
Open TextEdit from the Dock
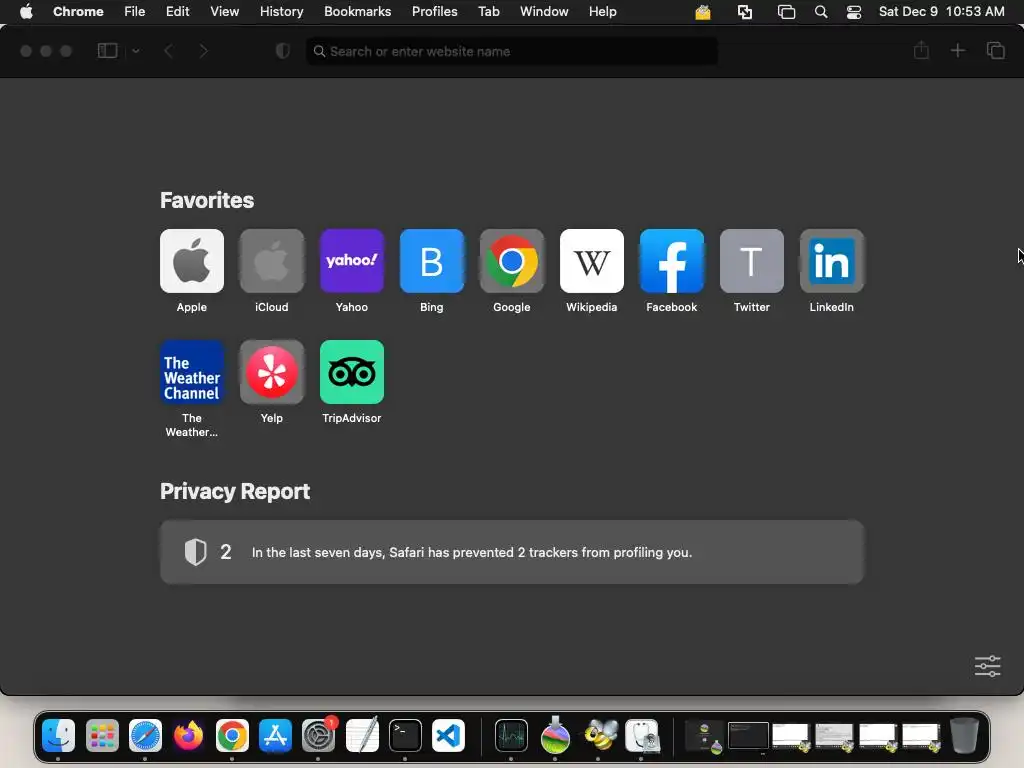(x=362, y=735)
